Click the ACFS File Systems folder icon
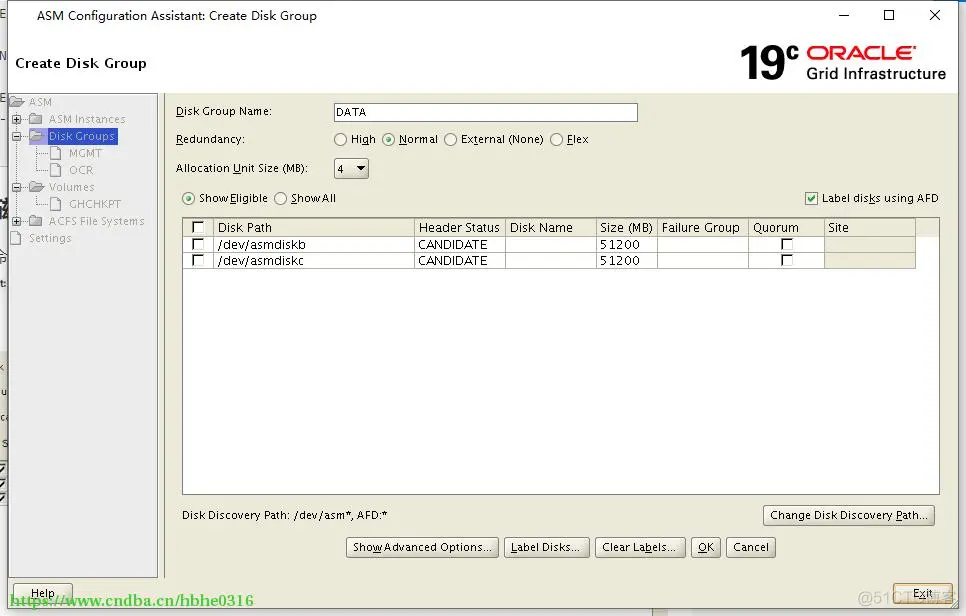The height and width of the screenshot is (616, 966). (x=36, y=221)
